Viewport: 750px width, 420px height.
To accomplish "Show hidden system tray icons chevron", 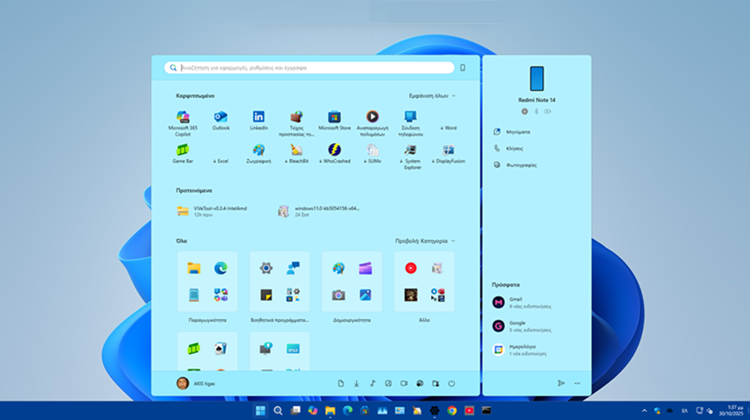I will click(644, 410).
